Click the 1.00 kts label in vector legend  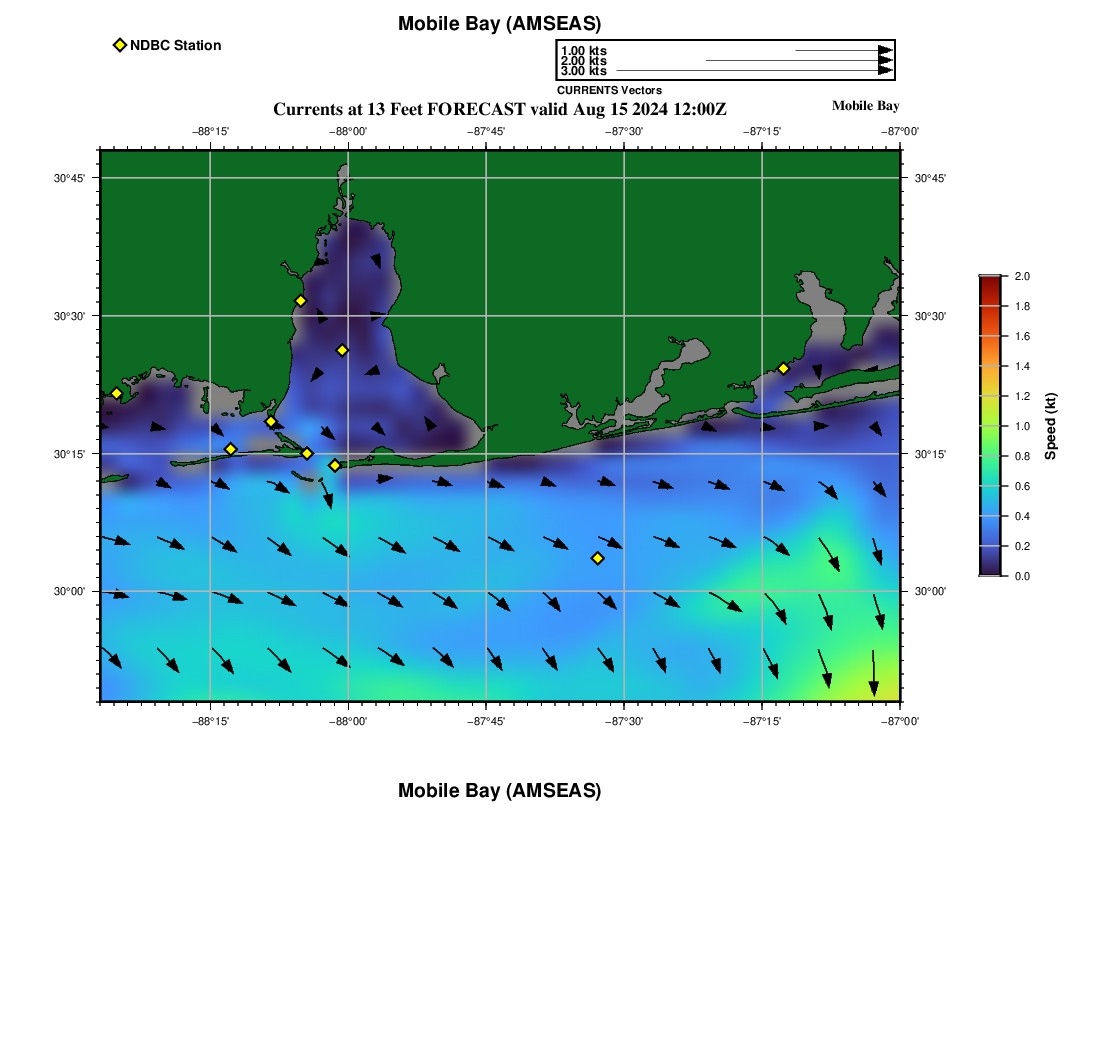coord(583,50)
